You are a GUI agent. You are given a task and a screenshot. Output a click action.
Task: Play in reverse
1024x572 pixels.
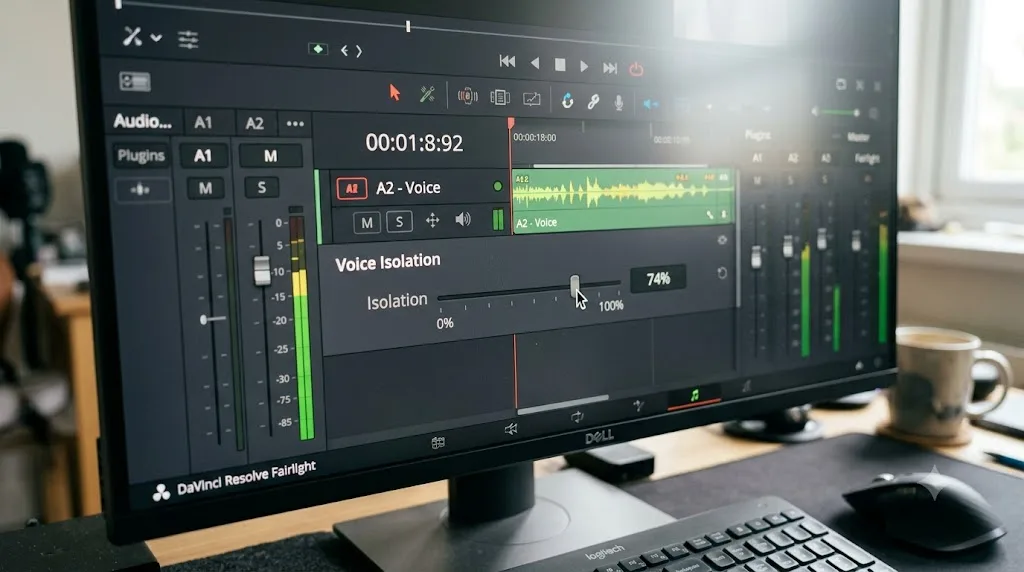click(x=535, y=63)
